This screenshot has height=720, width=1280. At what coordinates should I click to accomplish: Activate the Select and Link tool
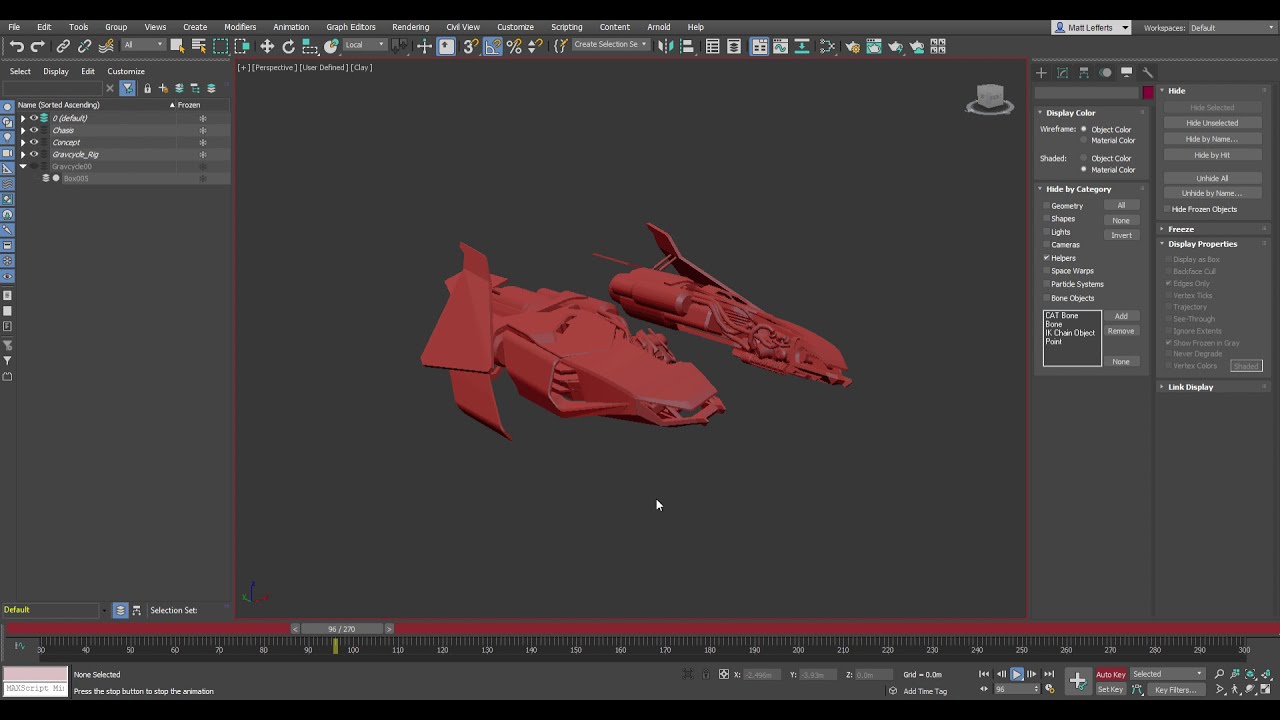(x=63, y=46)
